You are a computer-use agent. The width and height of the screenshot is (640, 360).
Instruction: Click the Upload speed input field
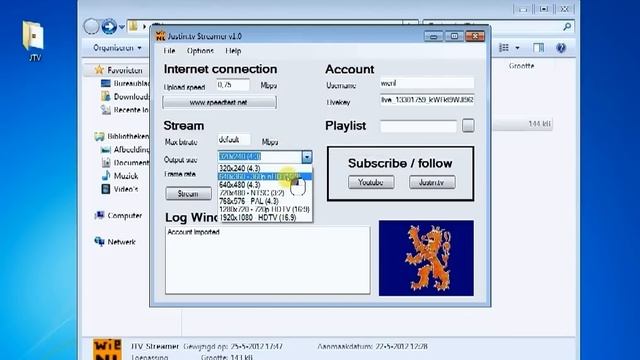[233, 85]
